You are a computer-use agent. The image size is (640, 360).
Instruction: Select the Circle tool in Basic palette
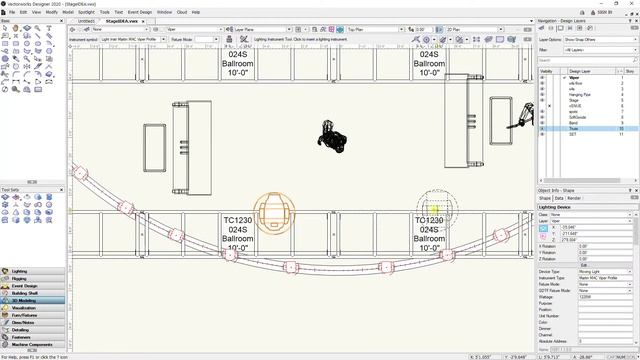[x=27, y=43]
